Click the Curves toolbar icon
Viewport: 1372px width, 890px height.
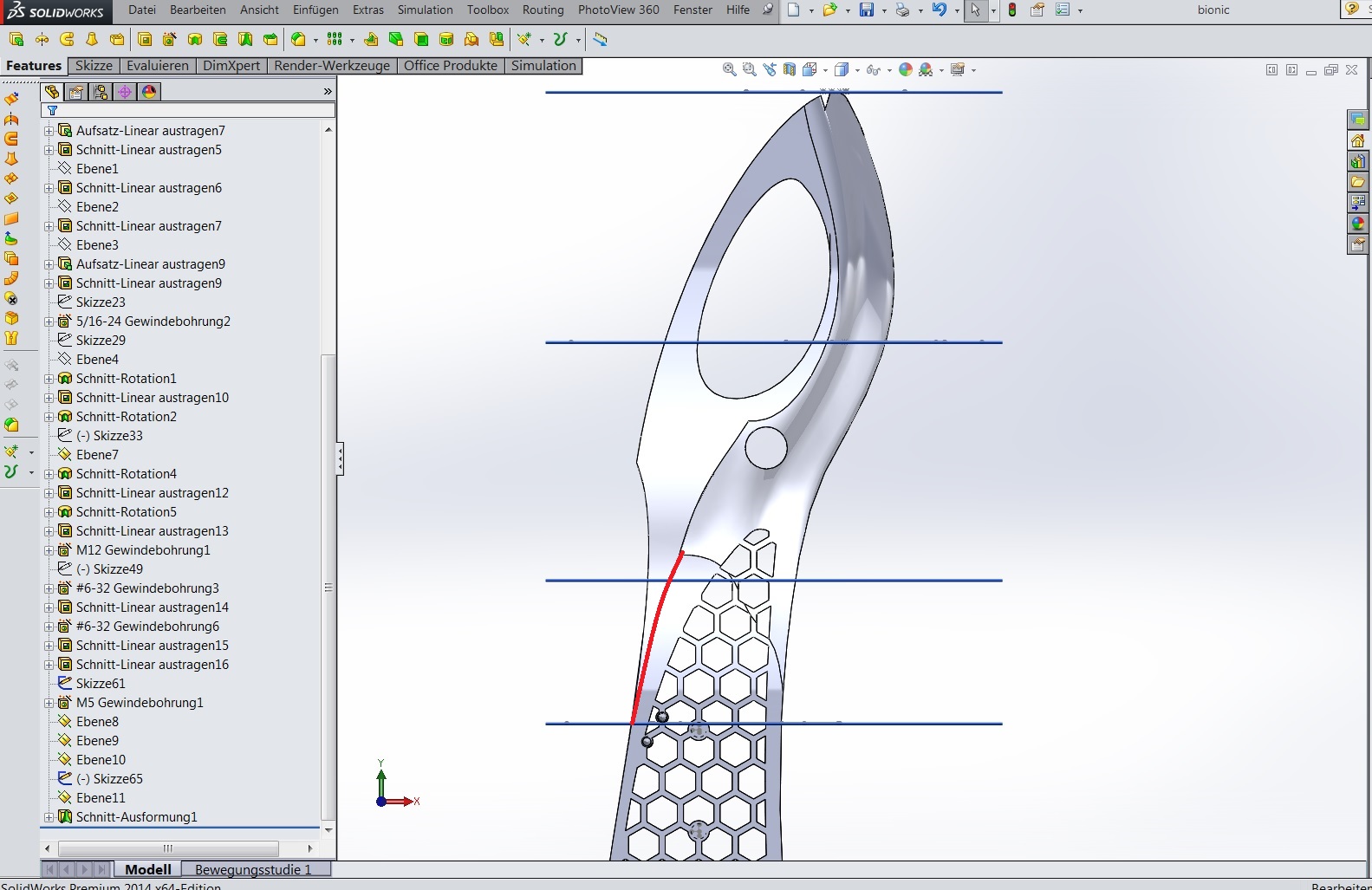(x=560, y=39)
